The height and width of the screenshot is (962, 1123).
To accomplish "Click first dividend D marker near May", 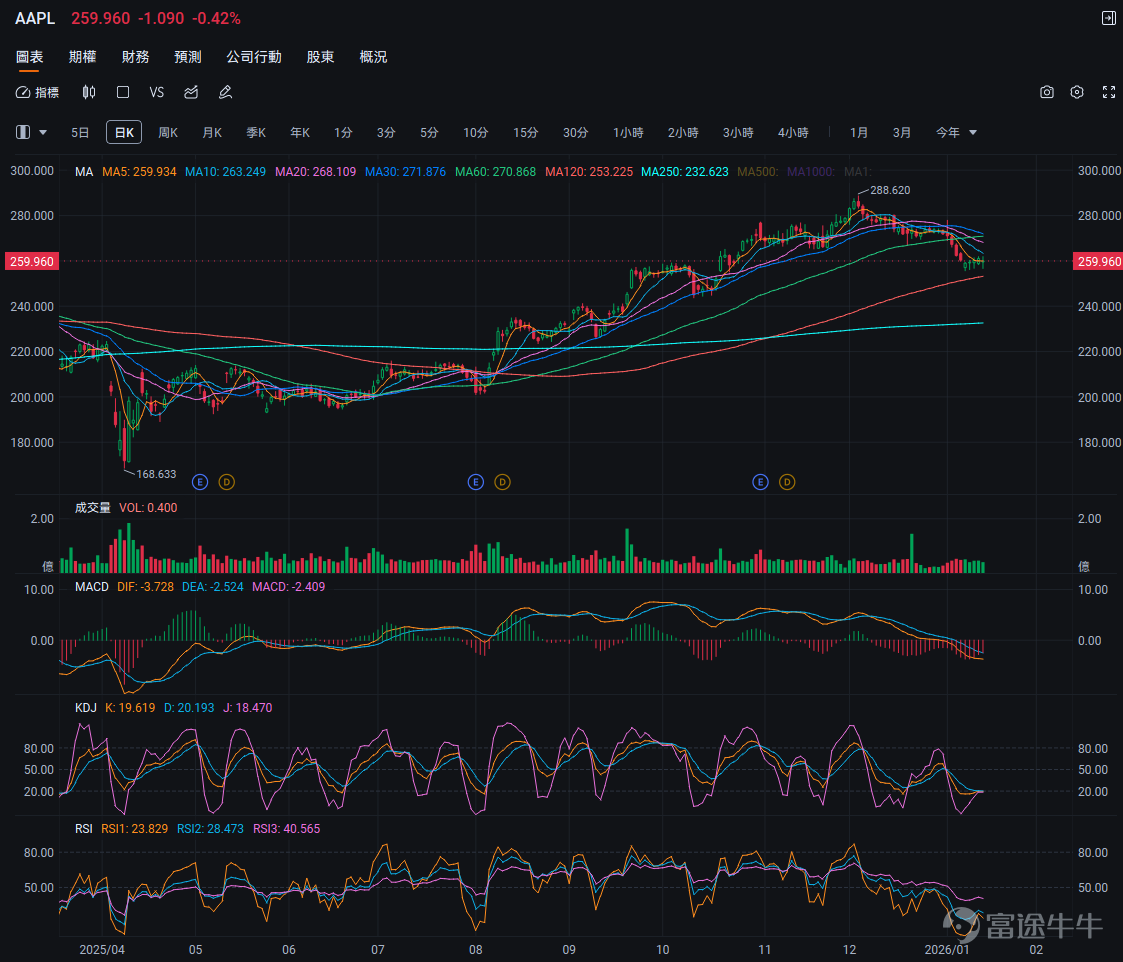I will (x=226, y=482).
